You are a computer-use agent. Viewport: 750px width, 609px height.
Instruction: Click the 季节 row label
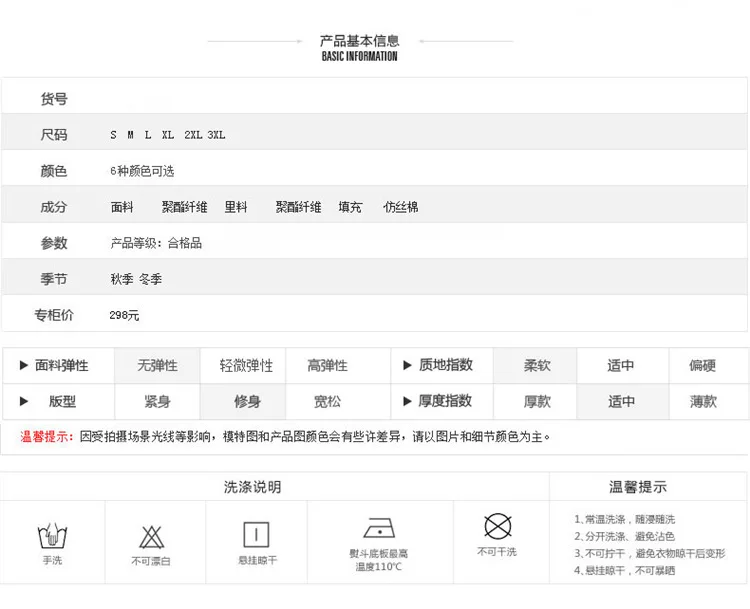(54, 279)
